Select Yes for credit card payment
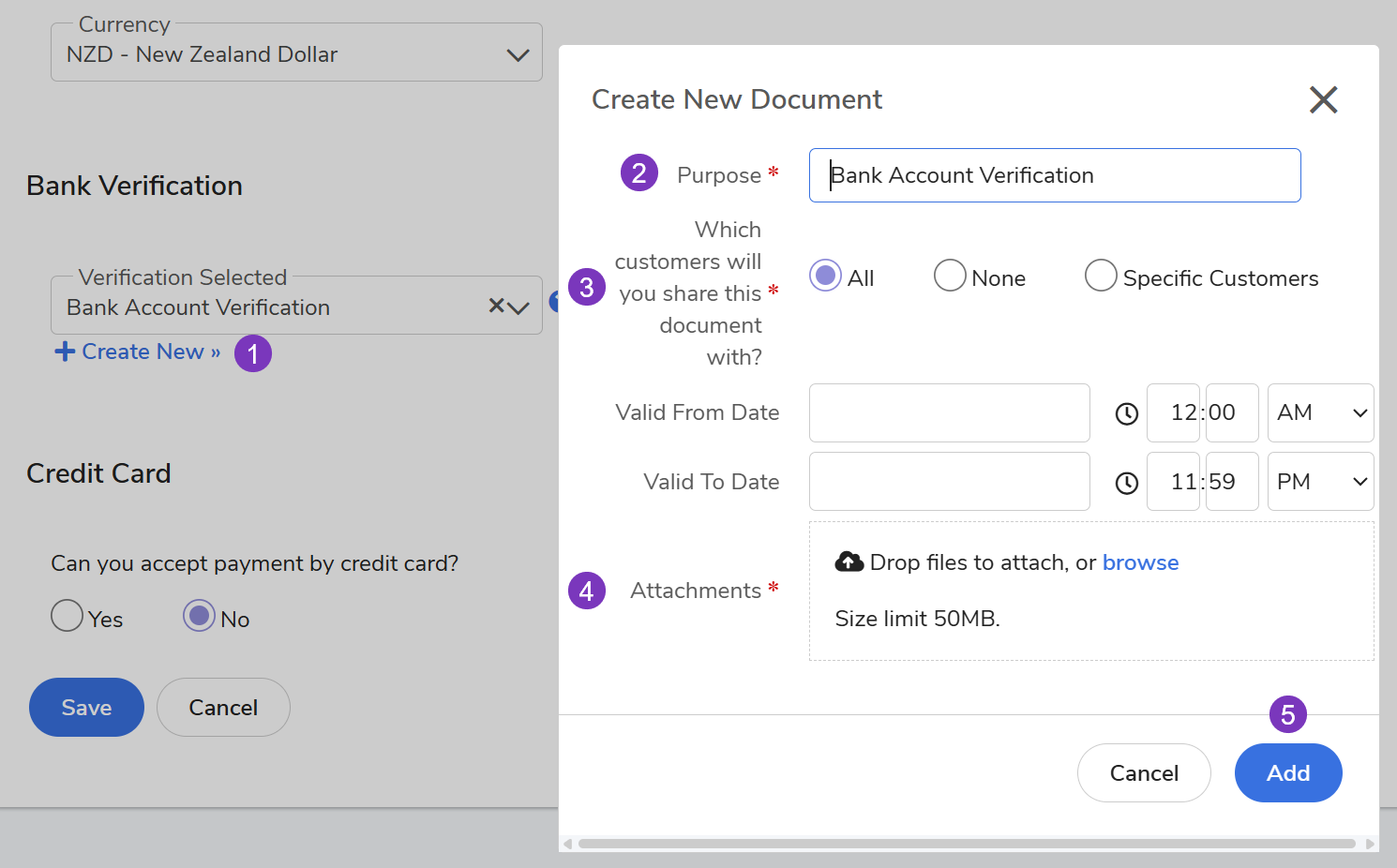The height and width of the screenshot is (868, 1397). coord(67,616)
